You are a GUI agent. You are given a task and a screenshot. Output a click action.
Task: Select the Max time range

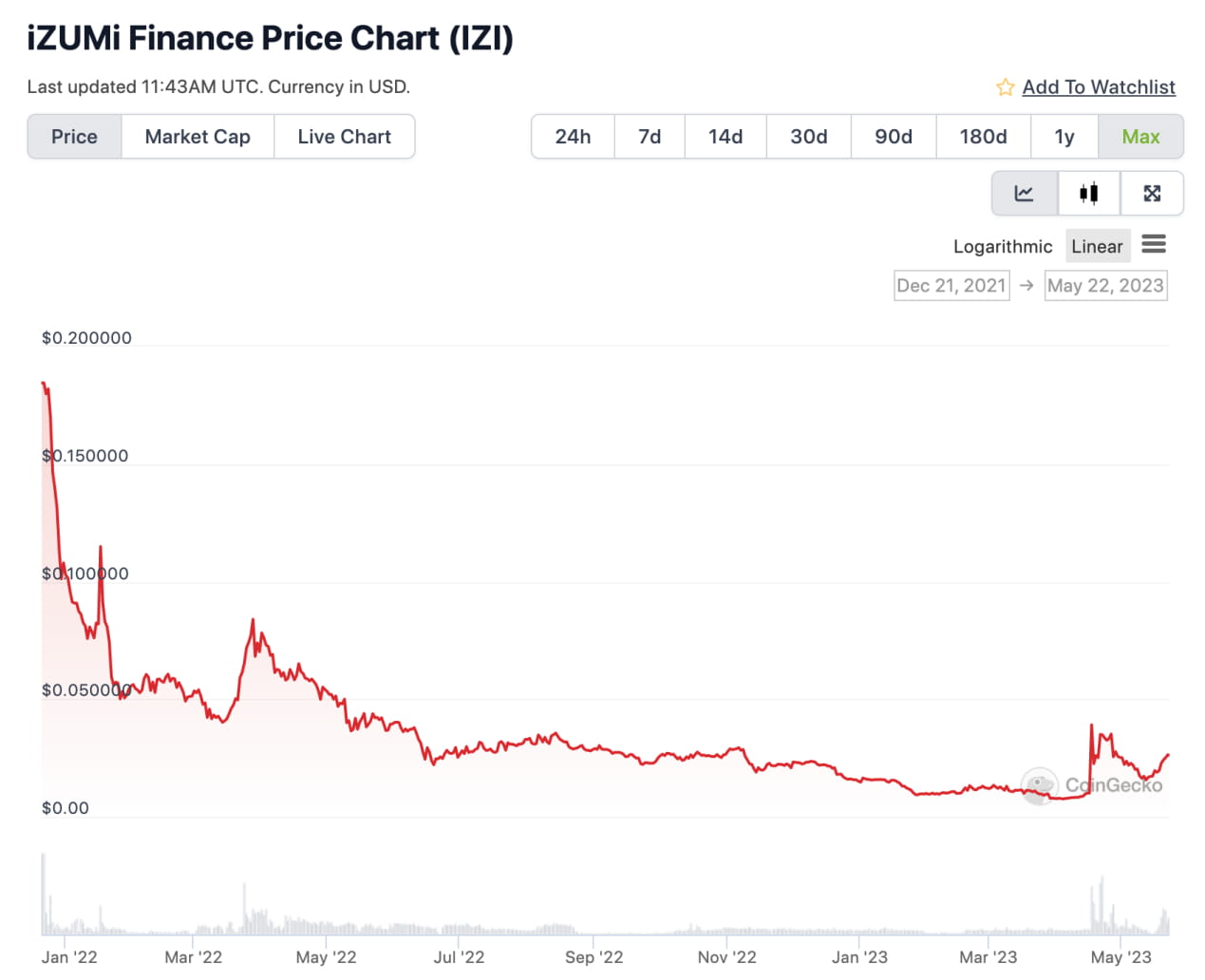tap(1140, 137)
